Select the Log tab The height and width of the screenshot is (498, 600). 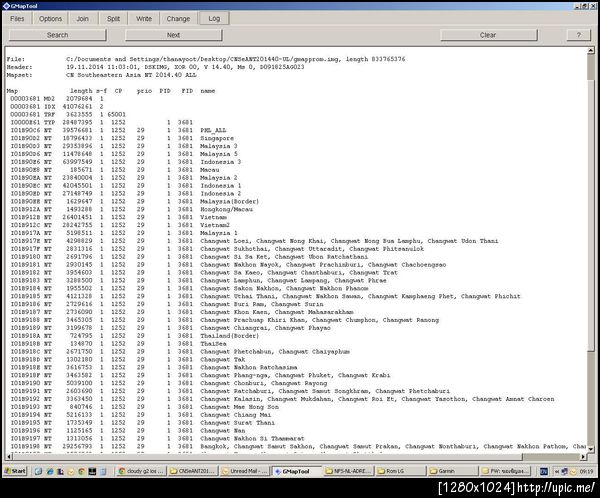[x=214, y=18]
